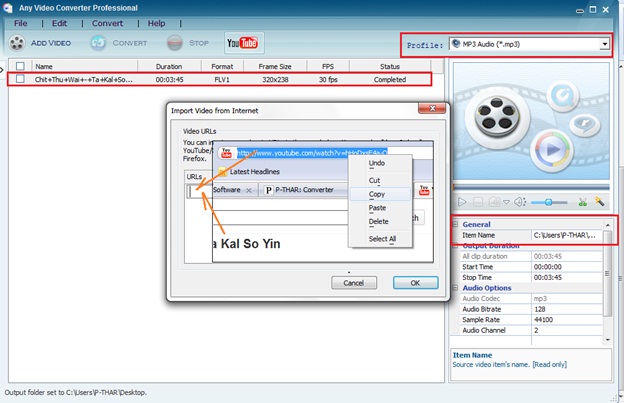
Task: Click the Start Time value 00:00:00
Action: pos(548,267)
